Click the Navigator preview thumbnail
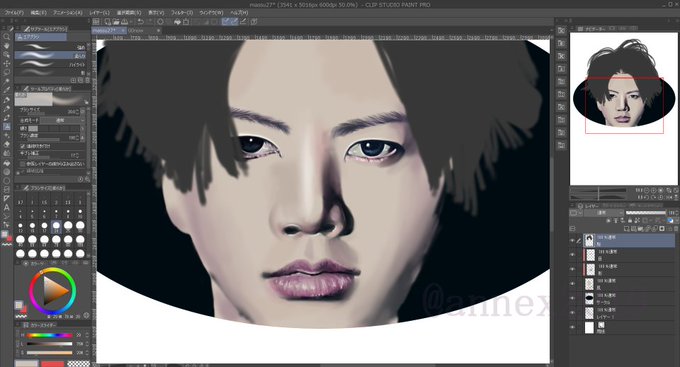The image size is (680, 367). tap(624, 108)
